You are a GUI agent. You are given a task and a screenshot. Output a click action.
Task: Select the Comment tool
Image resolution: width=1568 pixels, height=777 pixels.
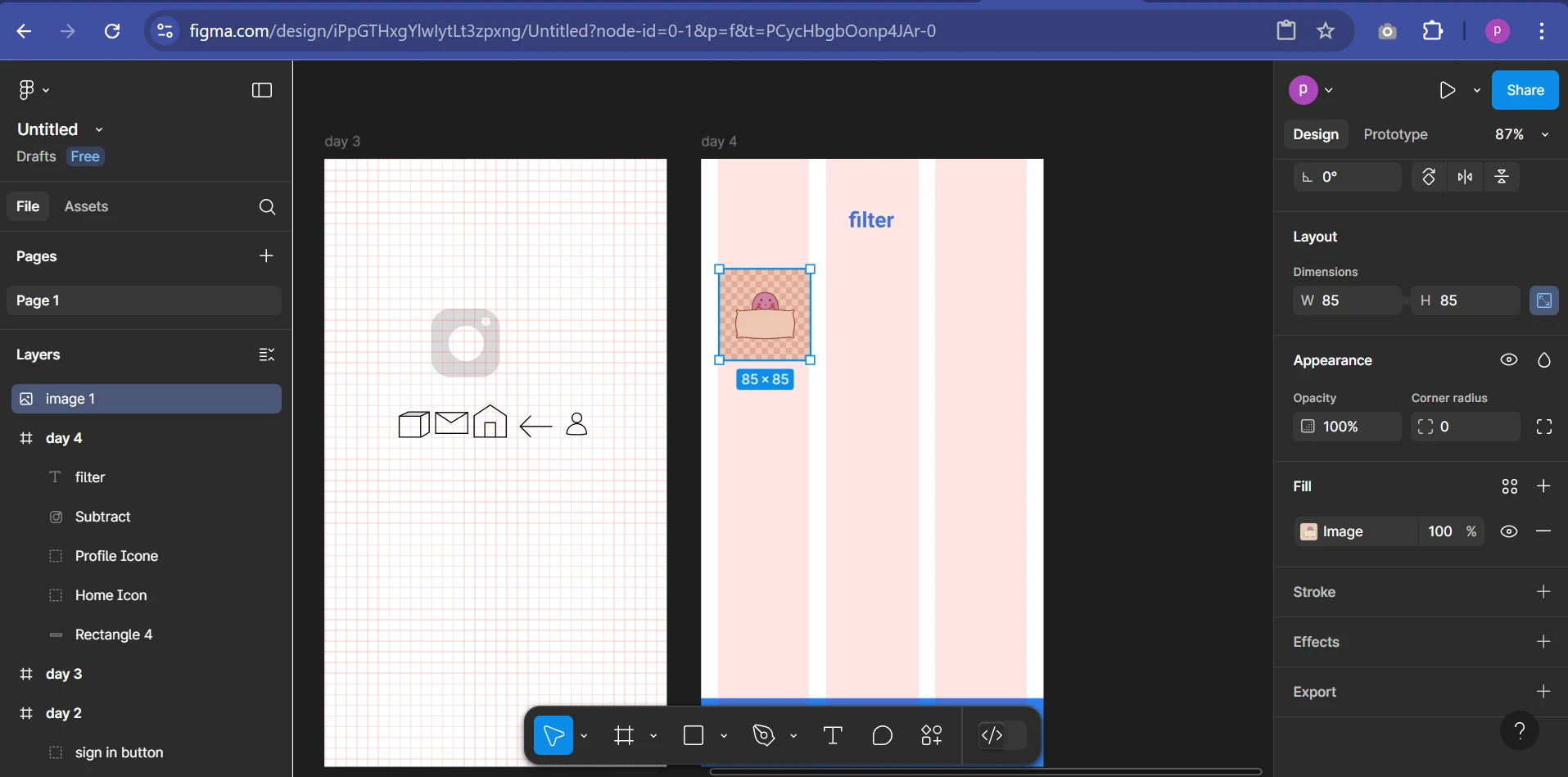tap(883, 735)
